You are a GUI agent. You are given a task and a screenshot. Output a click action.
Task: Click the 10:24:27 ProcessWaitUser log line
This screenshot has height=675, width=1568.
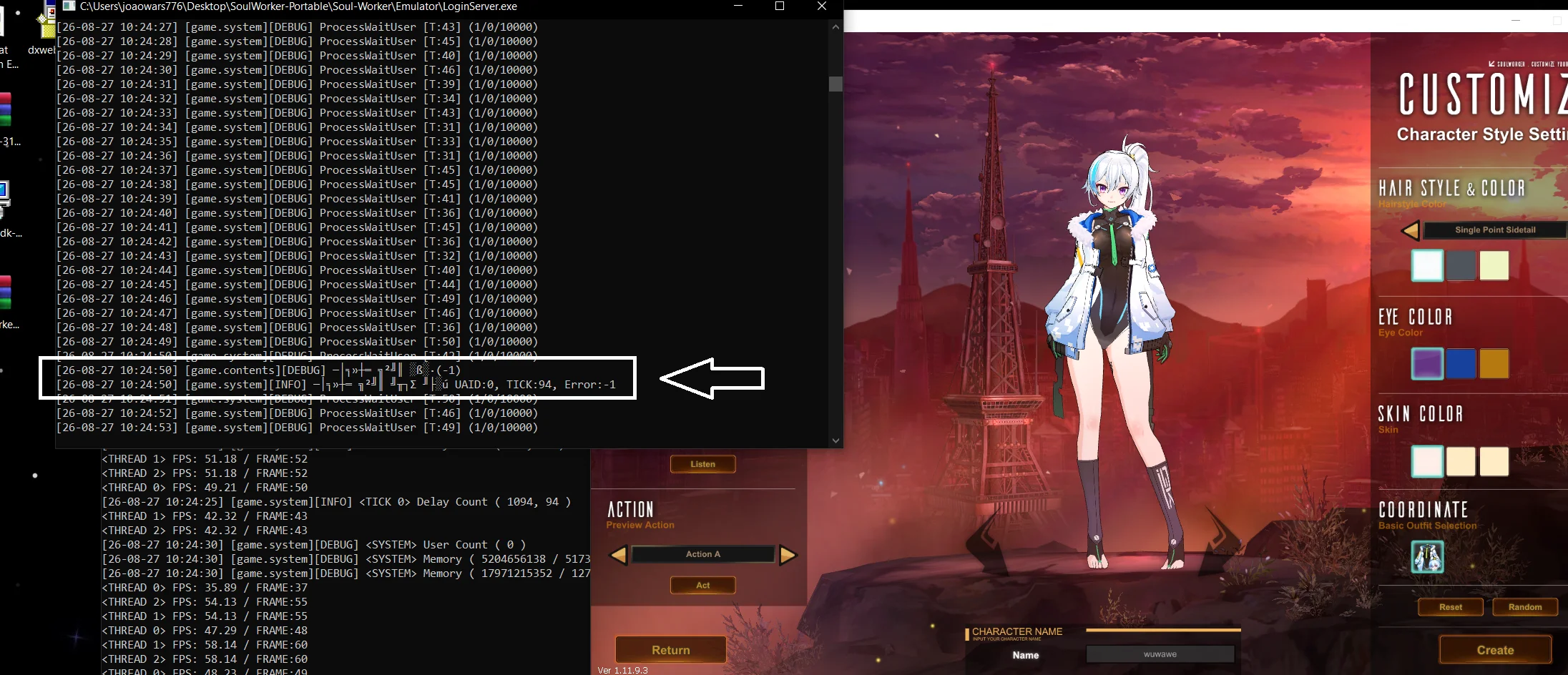[x=297, y=27]
